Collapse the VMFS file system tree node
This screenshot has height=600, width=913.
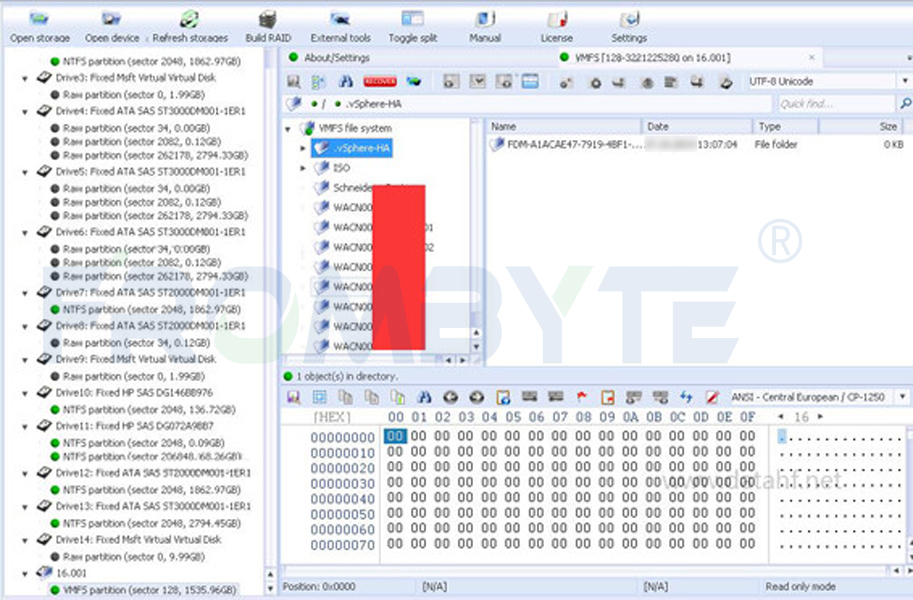pos(288,129)
